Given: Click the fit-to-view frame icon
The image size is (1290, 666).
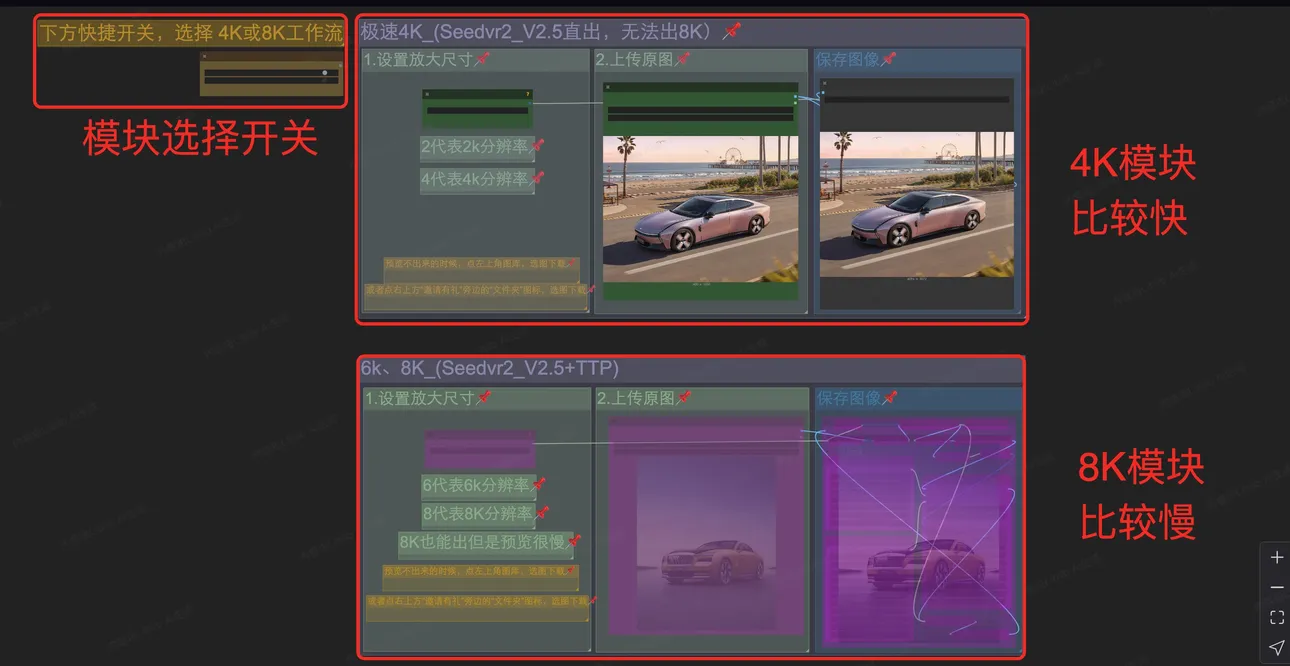Looking at the screenshot, I should [1276, 617].
